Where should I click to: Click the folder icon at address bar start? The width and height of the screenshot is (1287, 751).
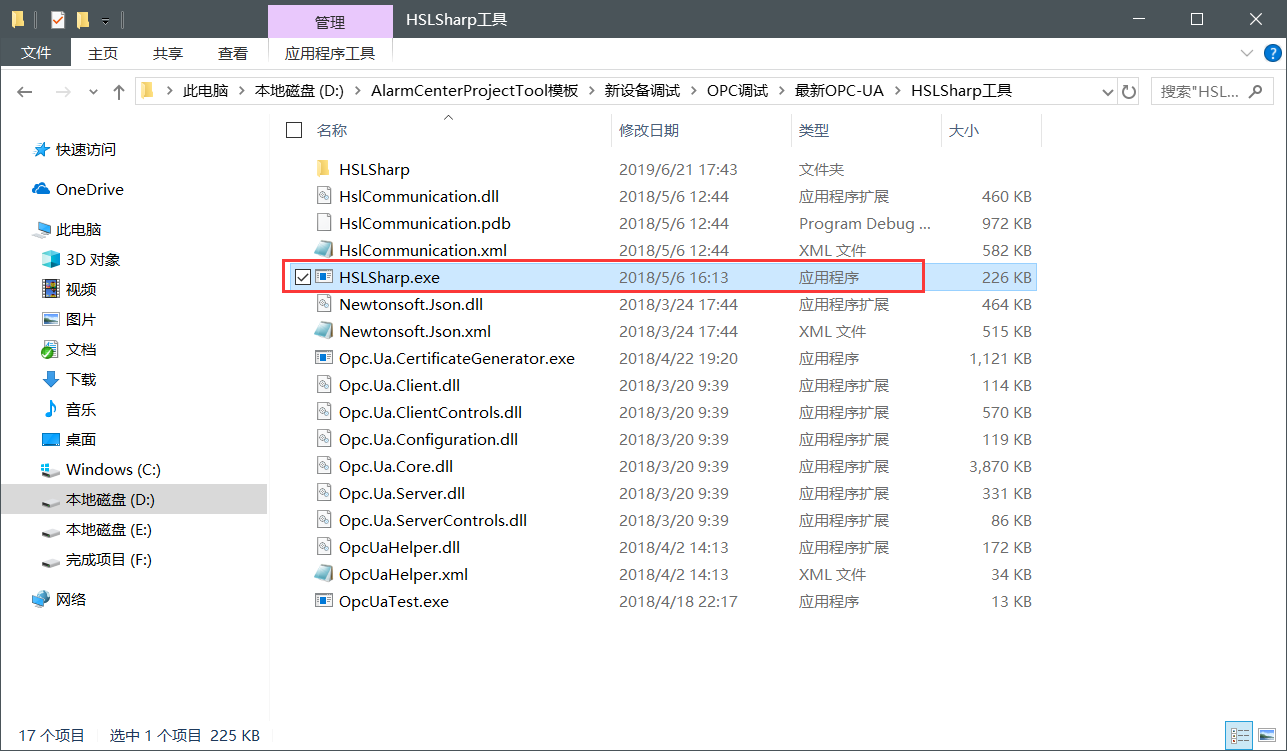tap(147, 91)
